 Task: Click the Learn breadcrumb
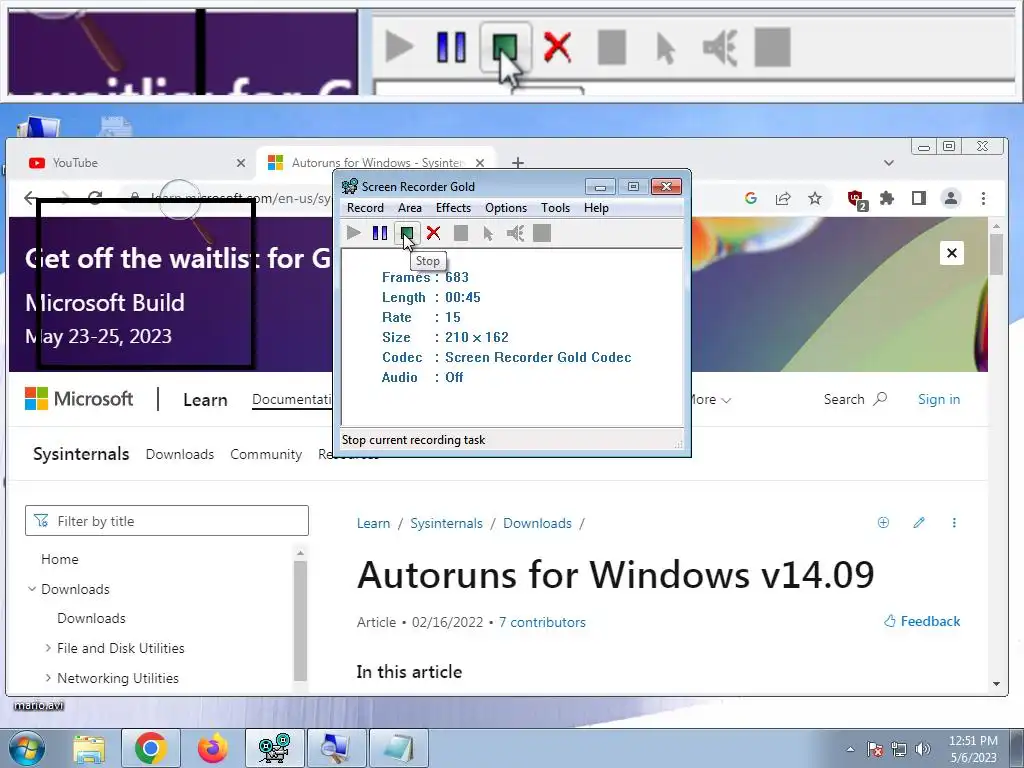373,523
